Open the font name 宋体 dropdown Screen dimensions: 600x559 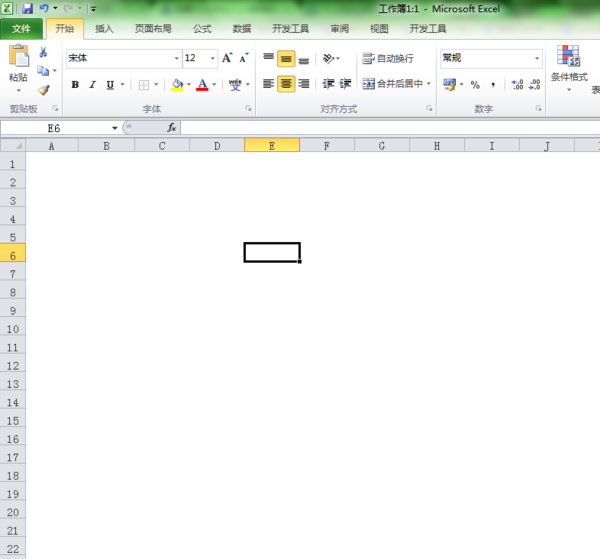point(176,59)
